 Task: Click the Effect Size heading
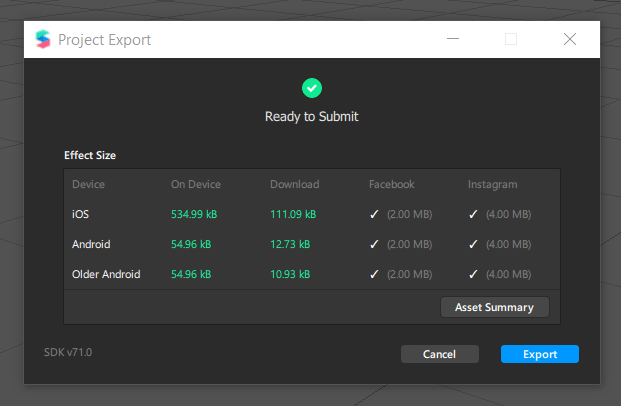[90, 155]
